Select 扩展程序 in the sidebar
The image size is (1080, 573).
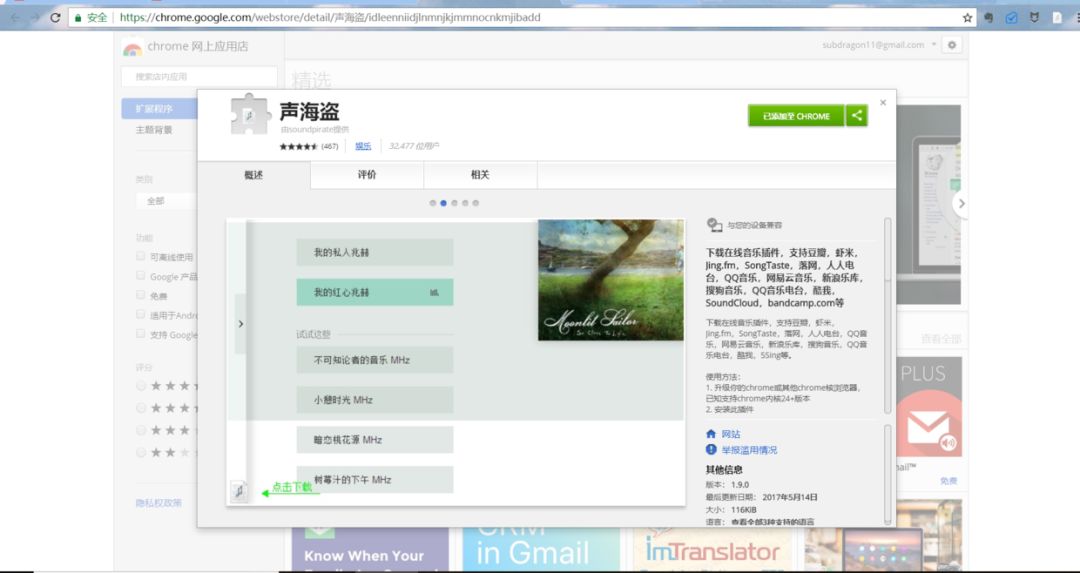pyautogui.click(x=160, y=109)
